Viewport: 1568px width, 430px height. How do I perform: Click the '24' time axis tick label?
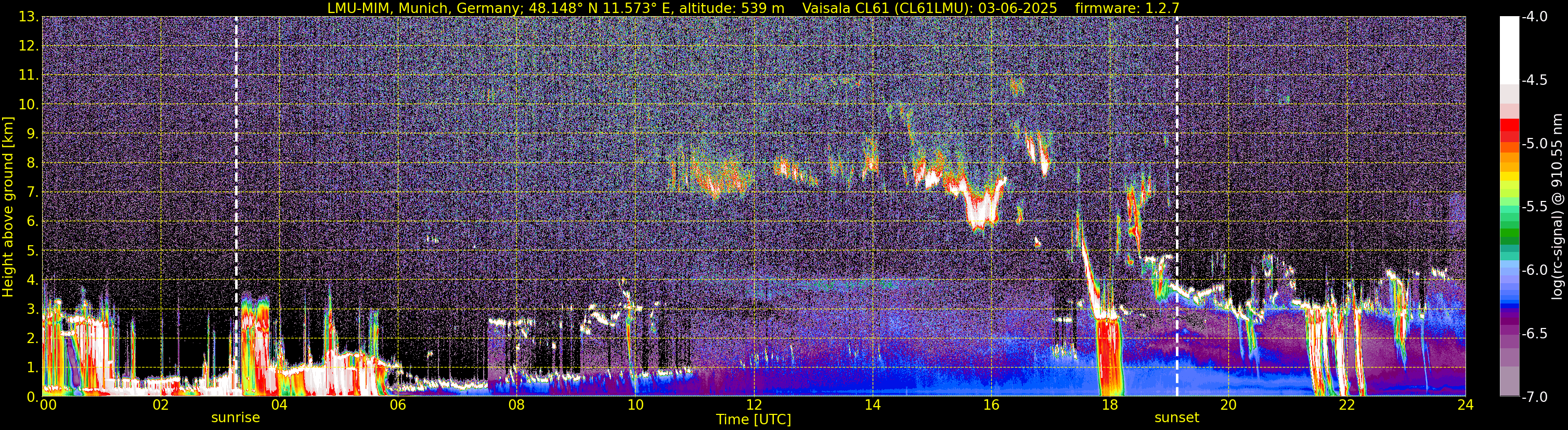pyautogui.click(x=1465, y=405)
